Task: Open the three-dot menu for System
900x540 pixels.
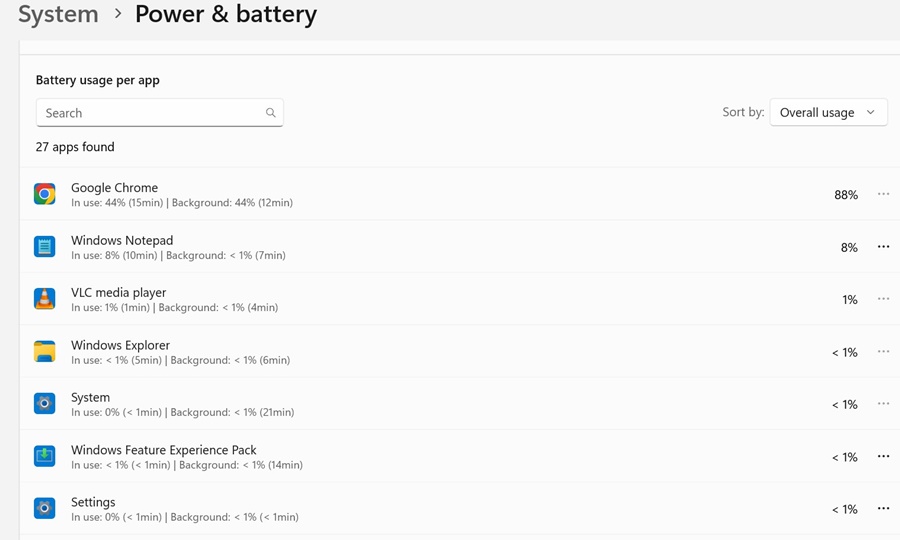Action: (x=883, y=404)
